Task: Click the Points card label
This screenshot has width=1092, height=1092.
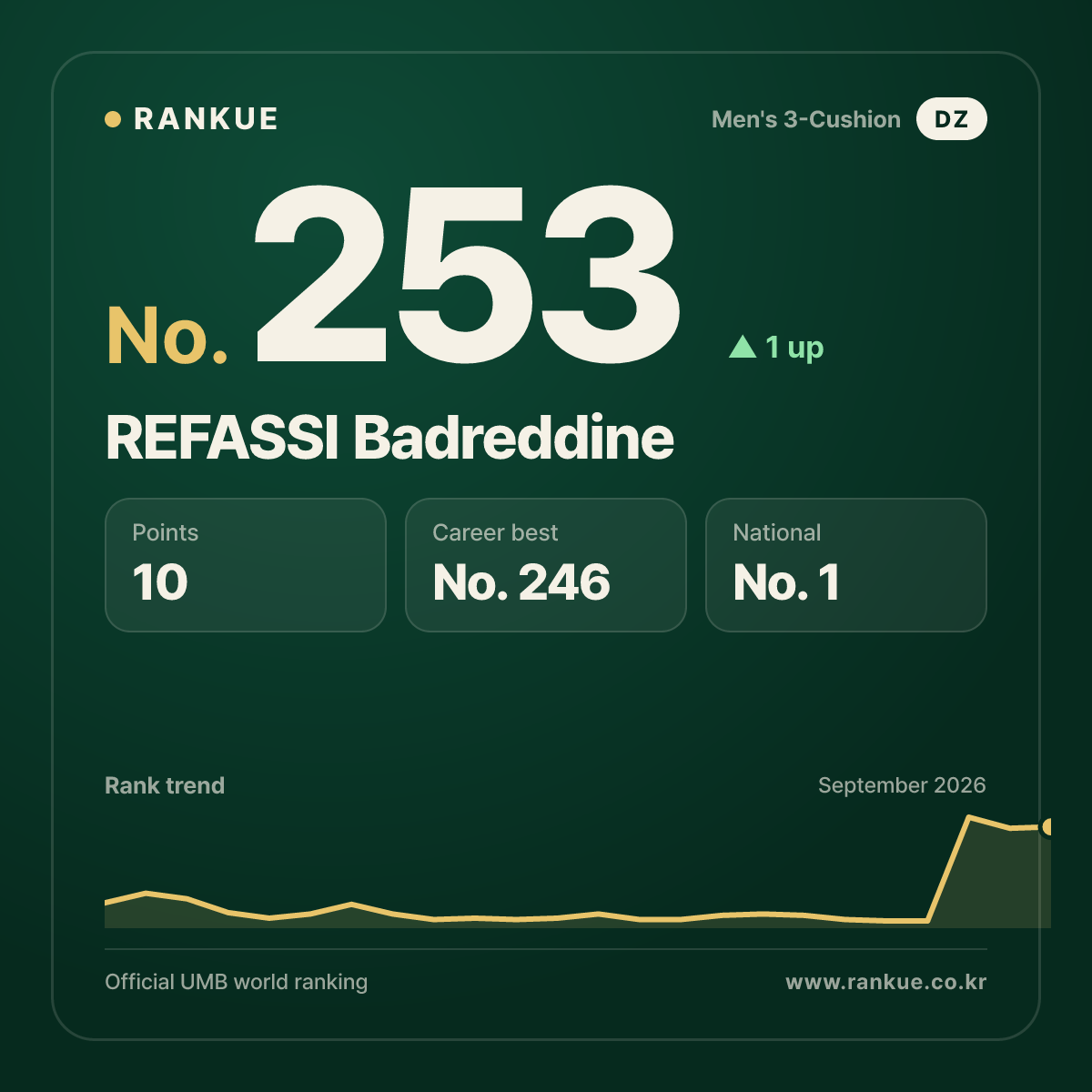Action: (166, 532)
